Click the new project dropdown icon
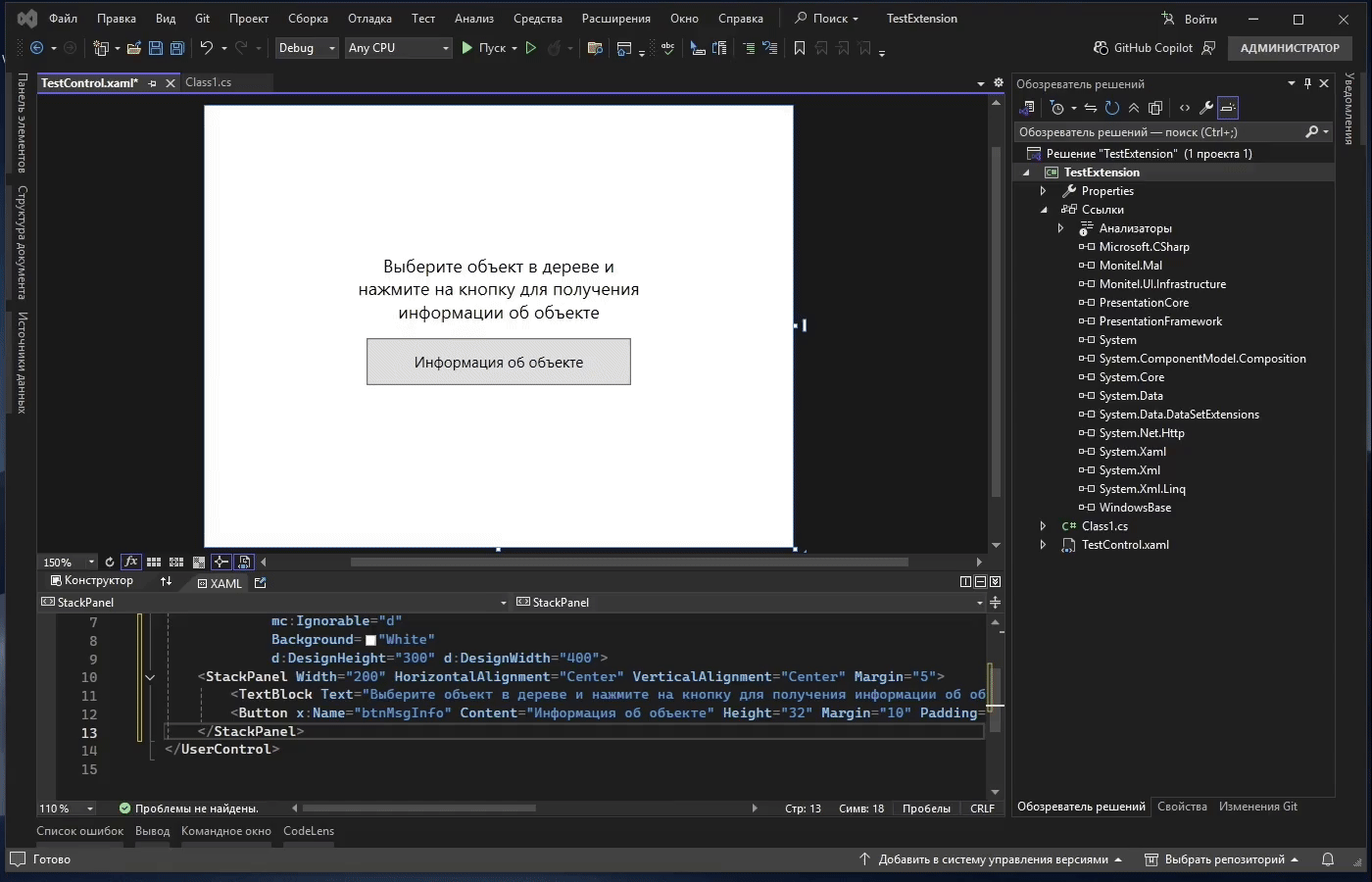 pyautogui.click(x=104, y=48)
